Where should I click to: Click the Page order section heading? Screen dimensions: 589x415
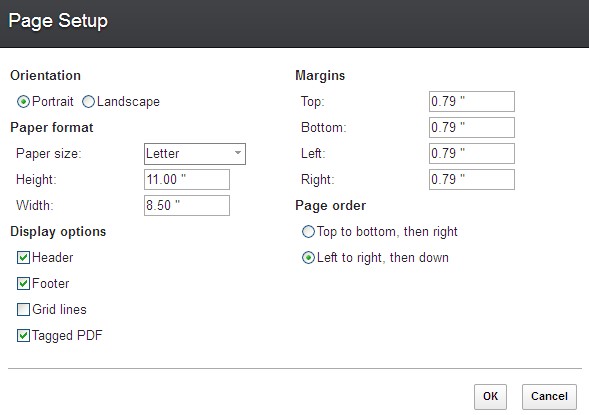[331, 206]
